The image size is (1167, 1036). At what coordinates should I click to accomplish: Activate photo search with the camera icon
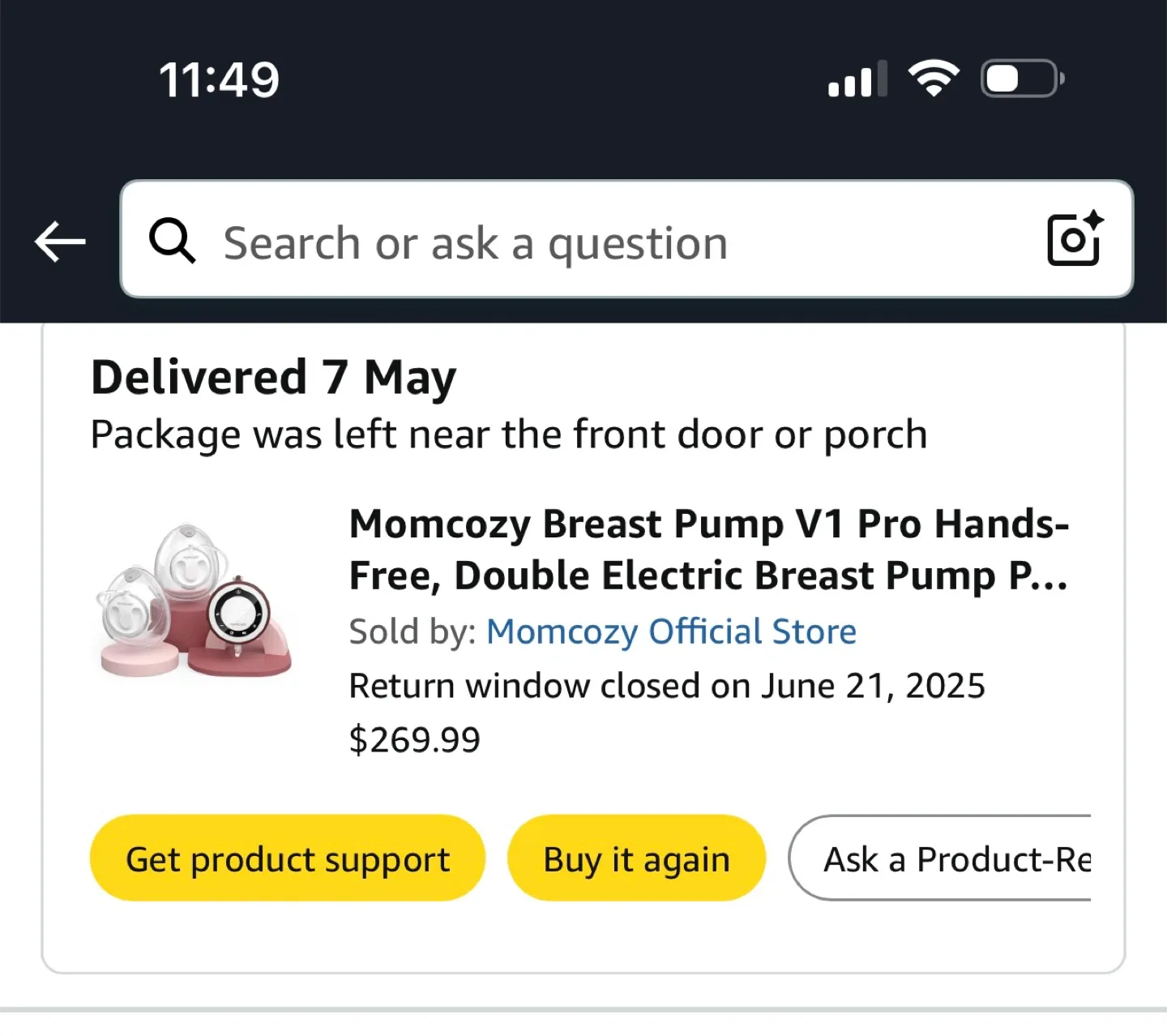click(1073, 241)
